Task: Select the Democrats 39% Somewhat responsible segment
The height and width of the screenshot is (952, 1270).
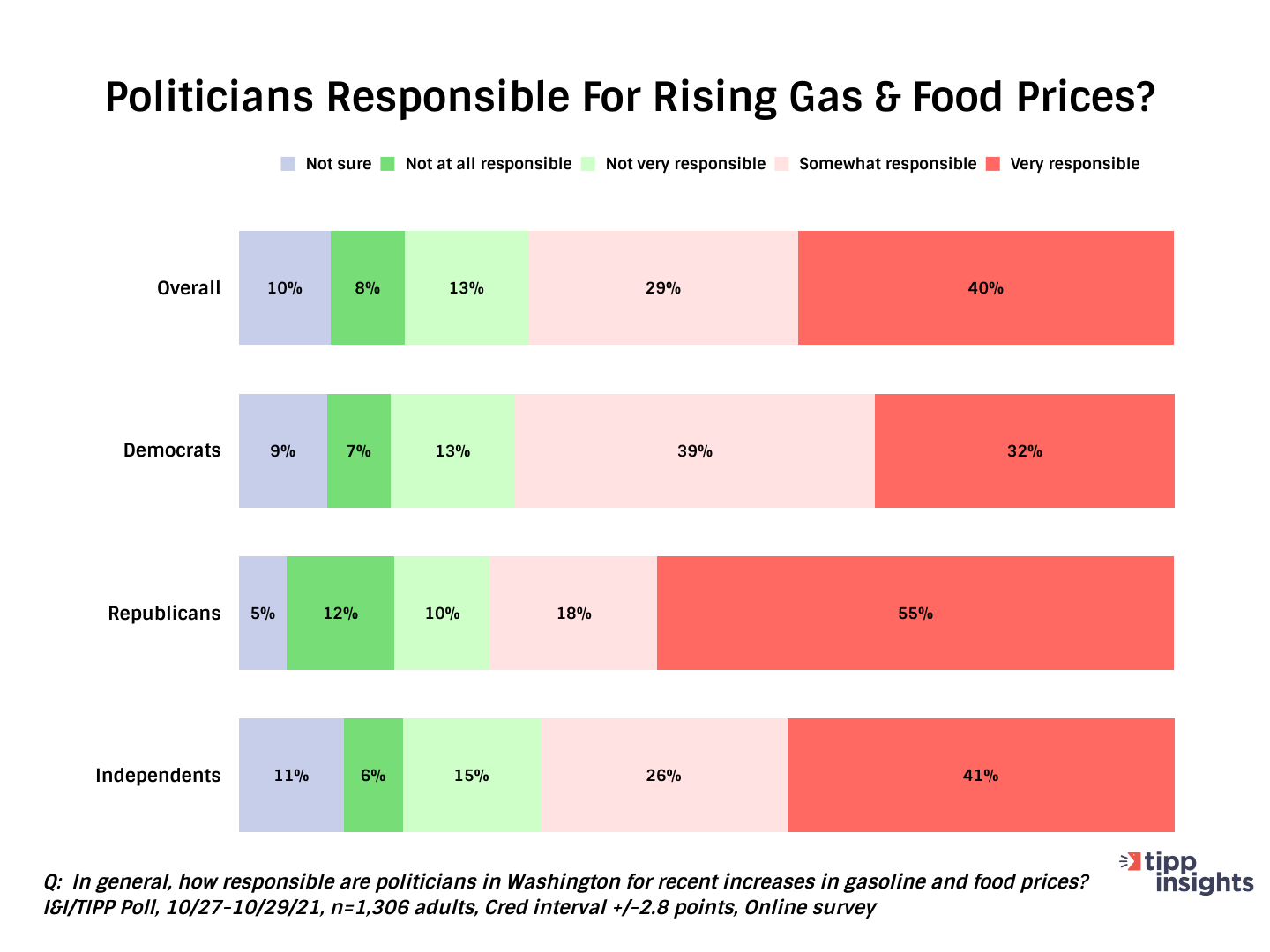Action: 694,450
